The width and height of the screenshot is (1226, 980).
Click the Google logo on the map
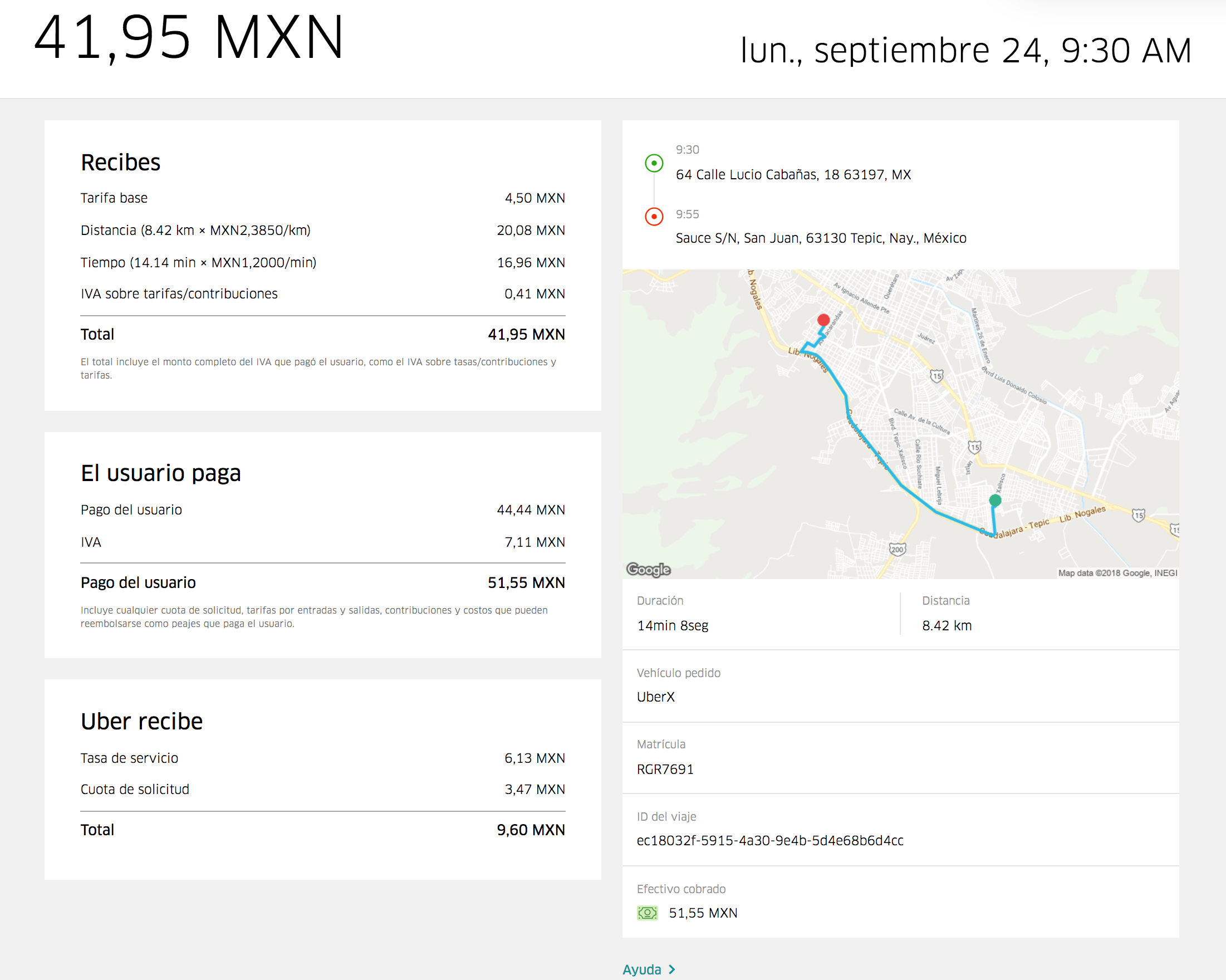tap(648, 569)
